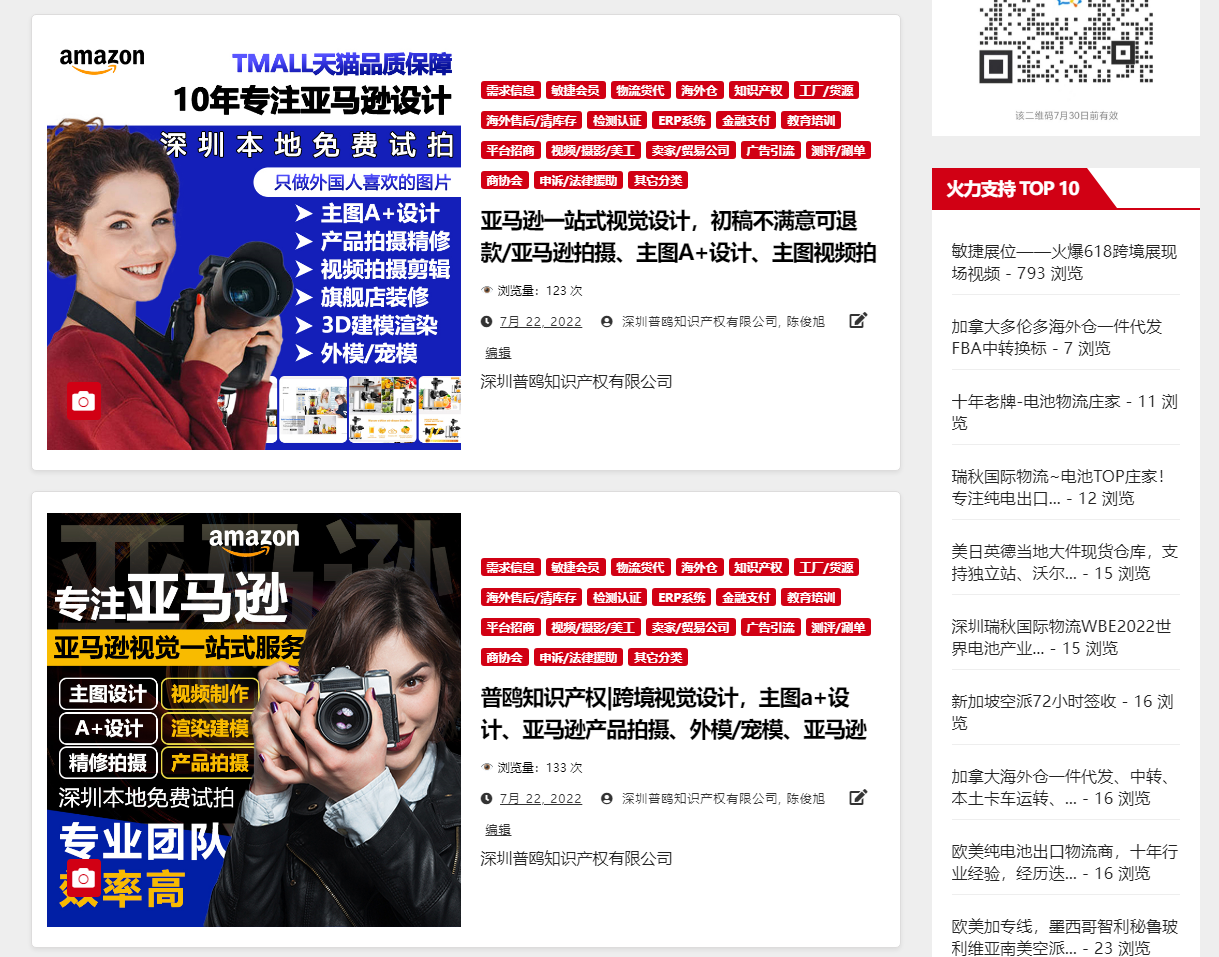Click author avatar icon in 亚马逊一站式视觉设计 card

coord(606,322)
